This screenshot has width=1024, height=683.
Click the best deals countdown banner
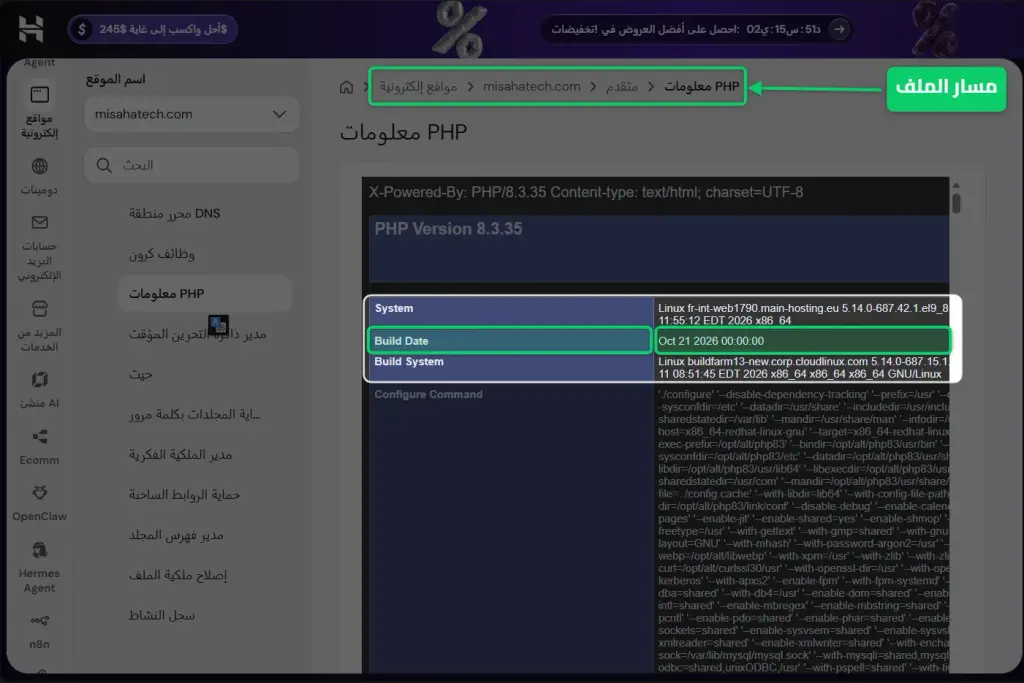697,29
